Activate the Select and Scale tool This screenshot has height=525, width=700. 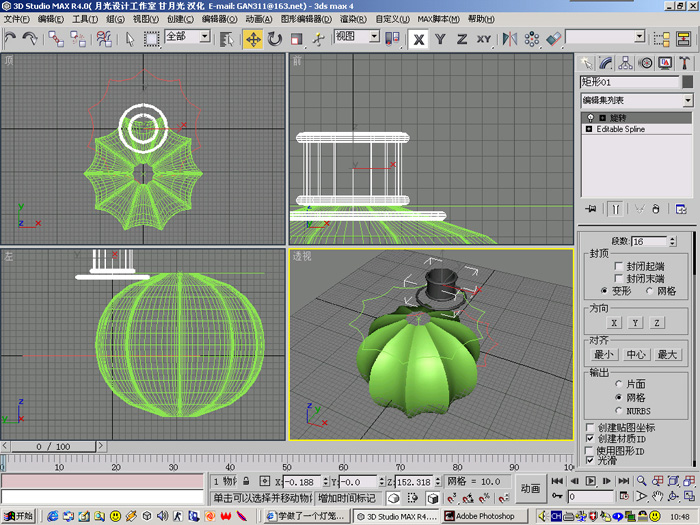tap(296, 39)
